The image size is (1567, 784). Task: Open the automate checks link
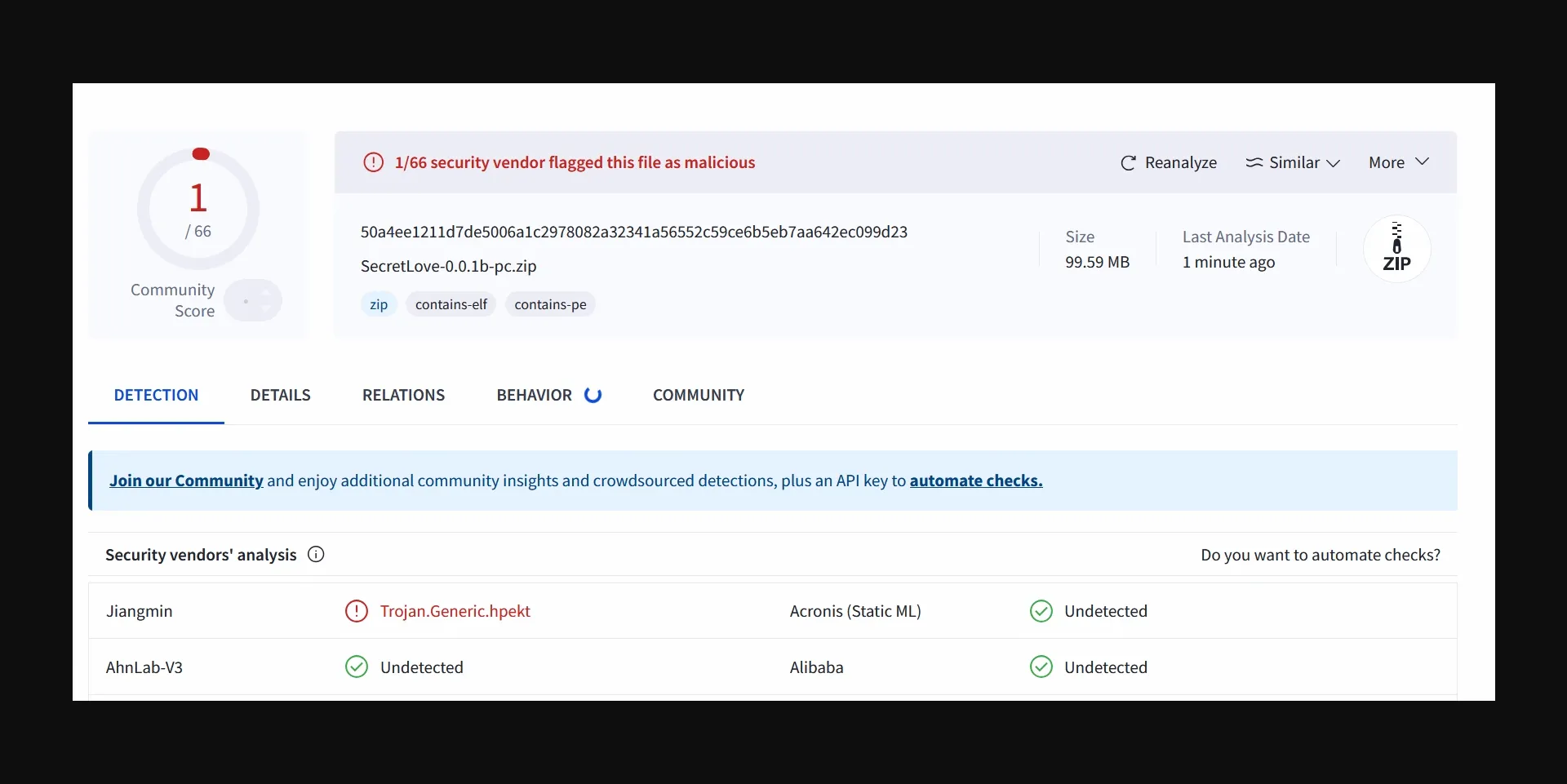click(975, 481)
